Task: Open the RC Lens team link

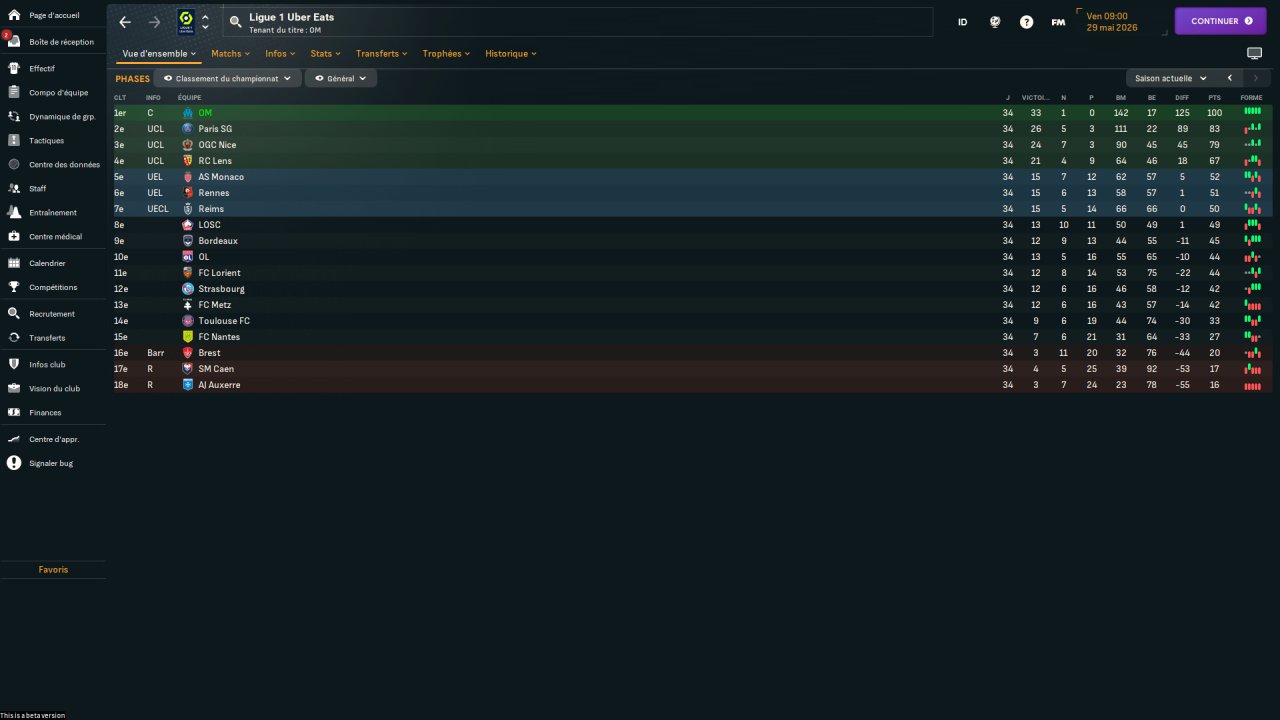Action: 215,161
